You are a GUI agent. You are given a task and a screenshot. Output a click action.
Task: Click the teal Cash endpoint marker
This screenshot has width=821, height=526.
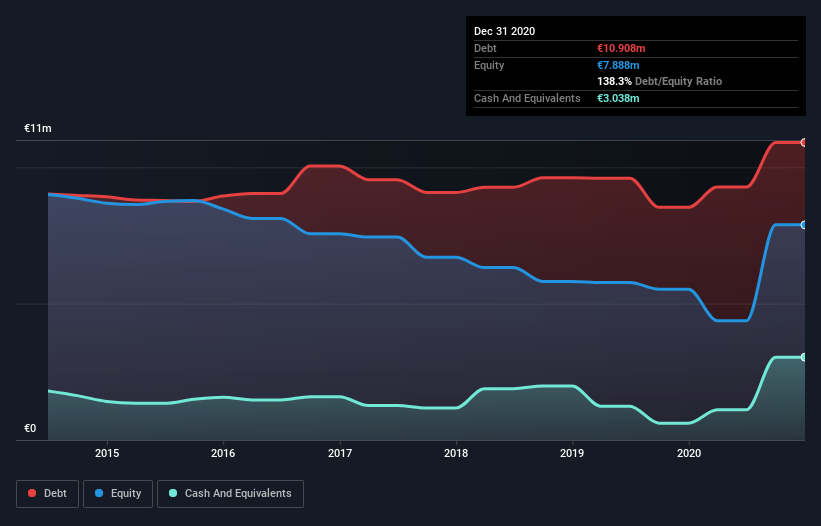click(x=804, y=357)
